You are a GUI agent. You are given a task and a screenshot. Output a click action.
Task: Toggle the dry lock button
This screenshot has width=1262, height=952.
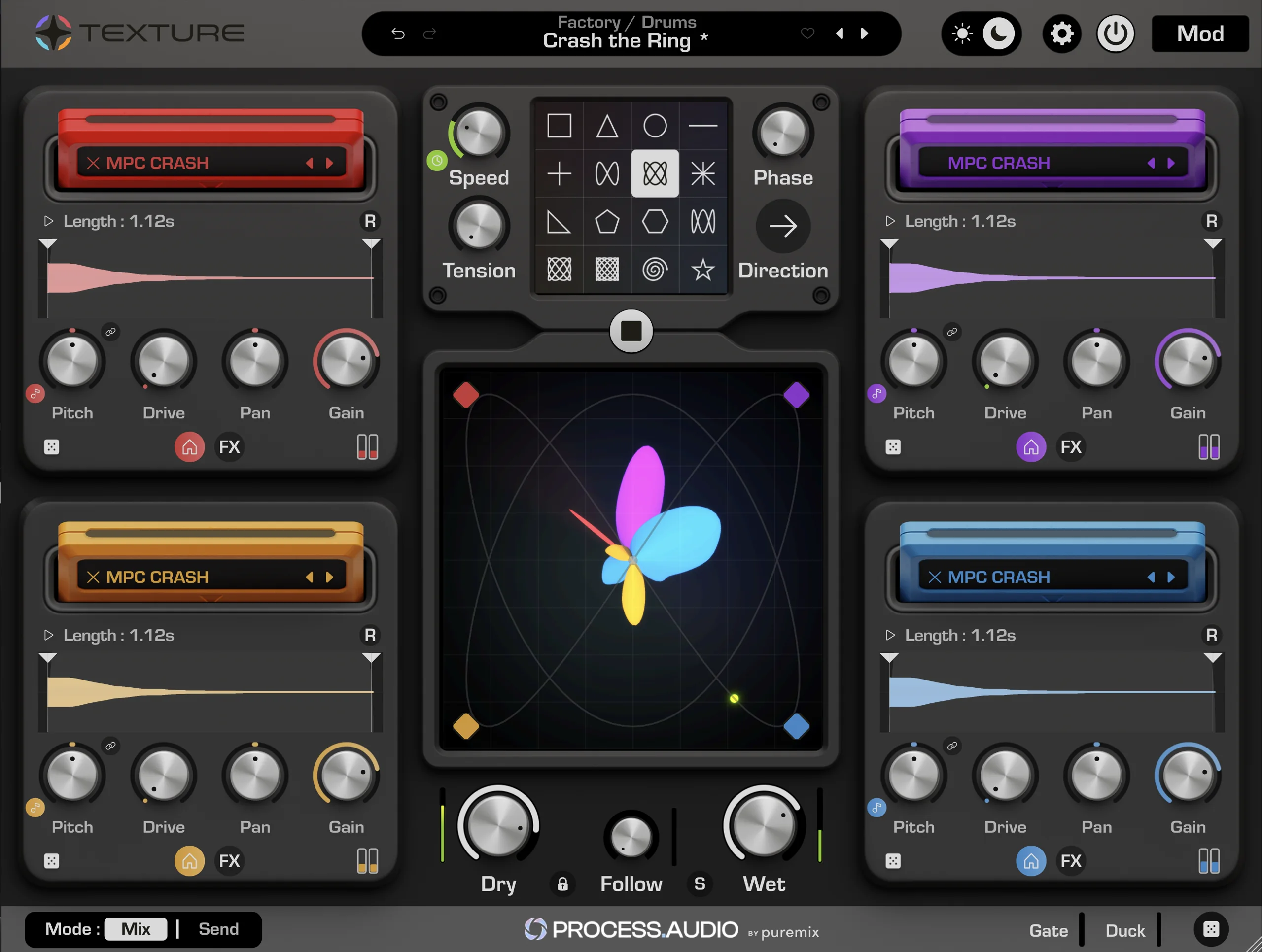click(x=562, y=884)
